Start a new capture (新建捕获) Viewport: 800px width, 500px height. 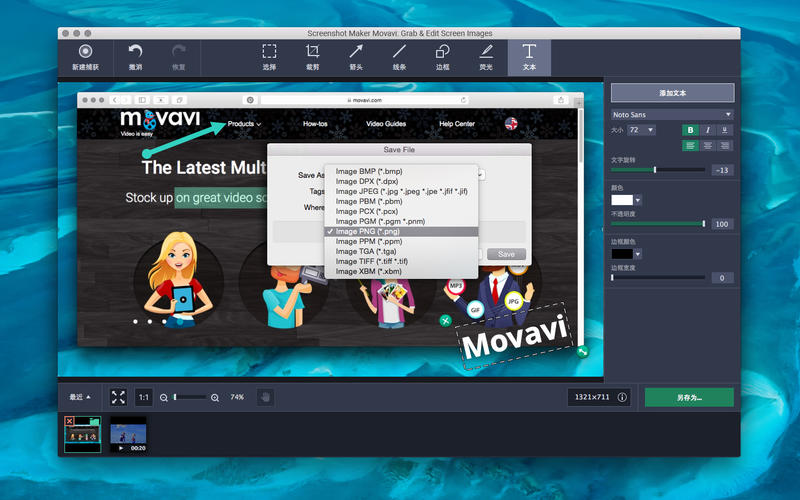point(85,57)
